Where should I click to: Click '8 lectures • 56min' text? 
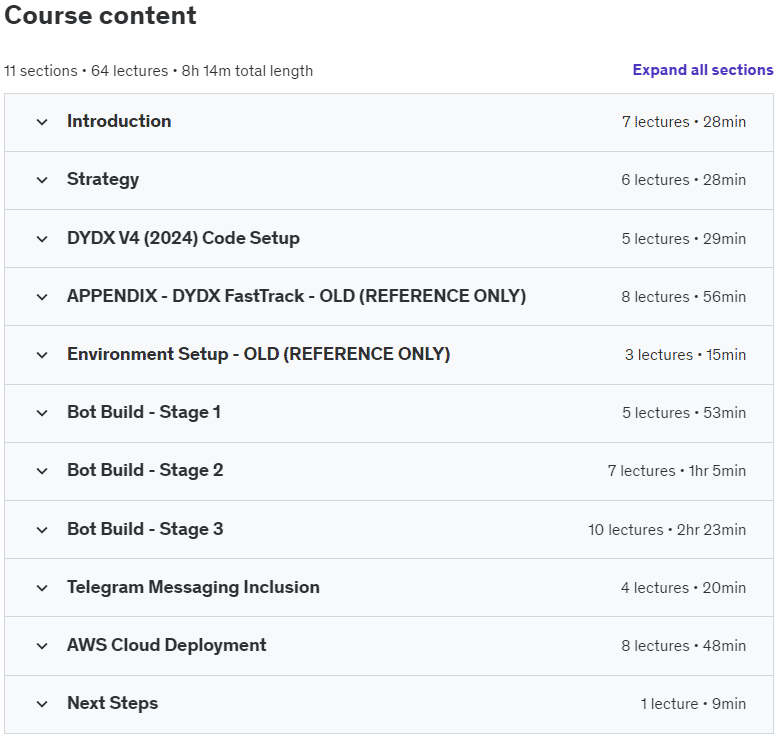pos(684,297)
